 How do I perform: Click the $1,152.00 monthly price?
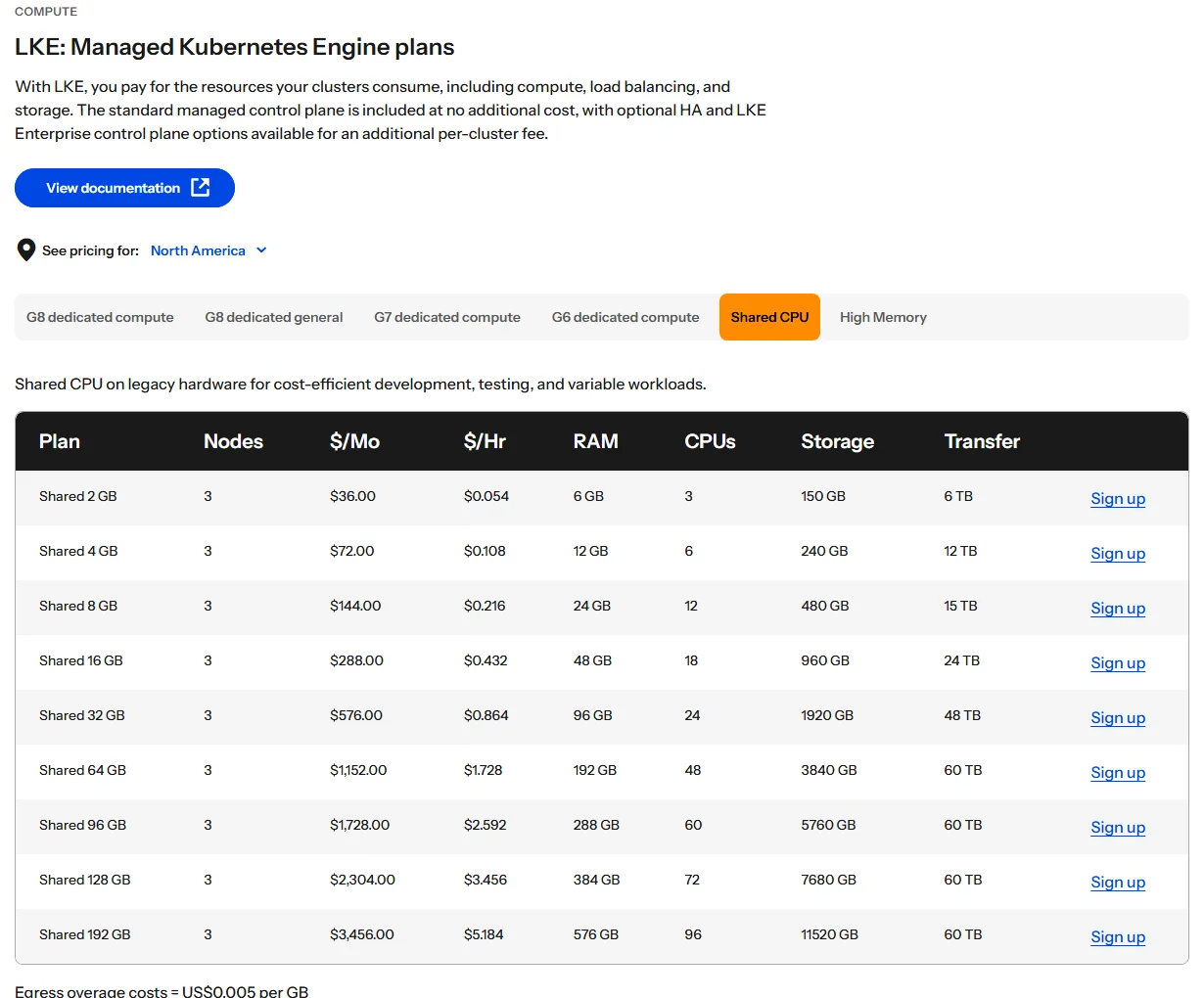[358, 770]
